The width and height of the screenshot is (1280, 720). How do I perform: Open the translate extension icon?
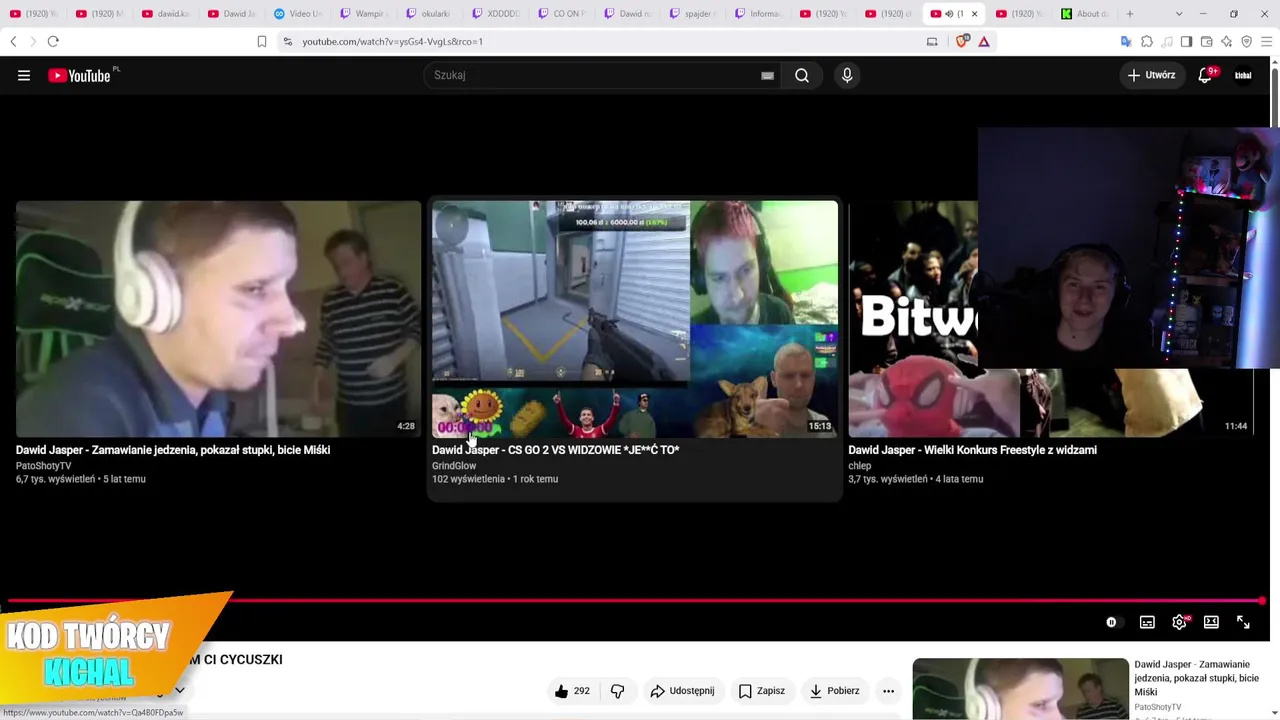pos(1126,41)
